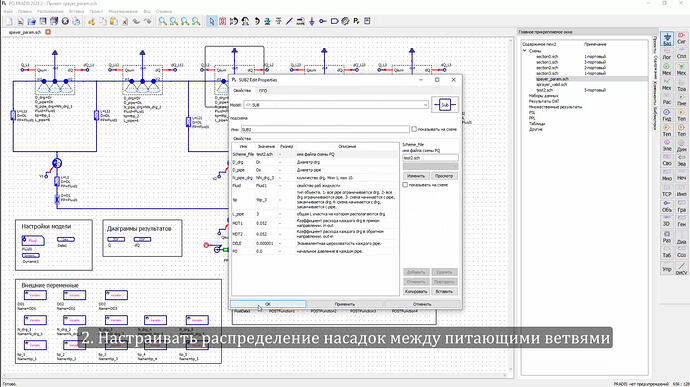Open the 'Эле' component palette button
Screen dimensions: 690x387
coord(667,146)
